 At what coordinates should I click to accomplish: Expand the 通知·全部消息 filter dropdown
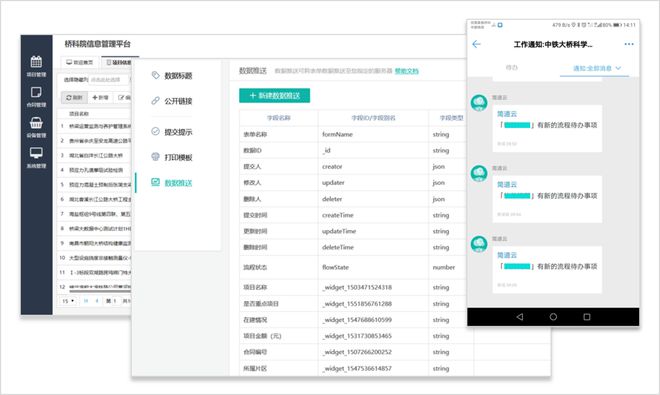[596, 68]
